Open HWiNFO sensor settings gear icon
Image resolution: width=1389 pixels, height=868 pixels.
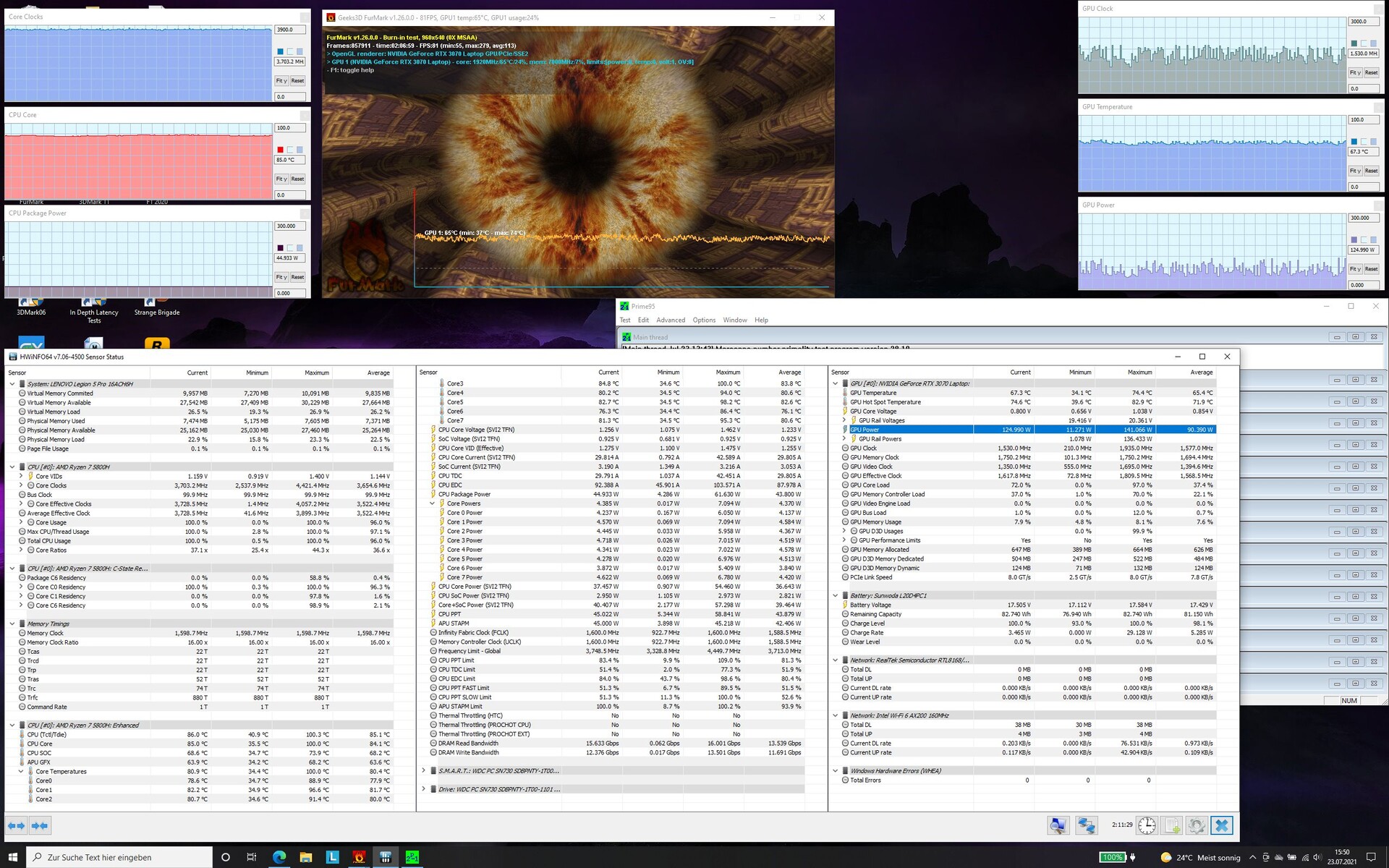(1197, 825)
